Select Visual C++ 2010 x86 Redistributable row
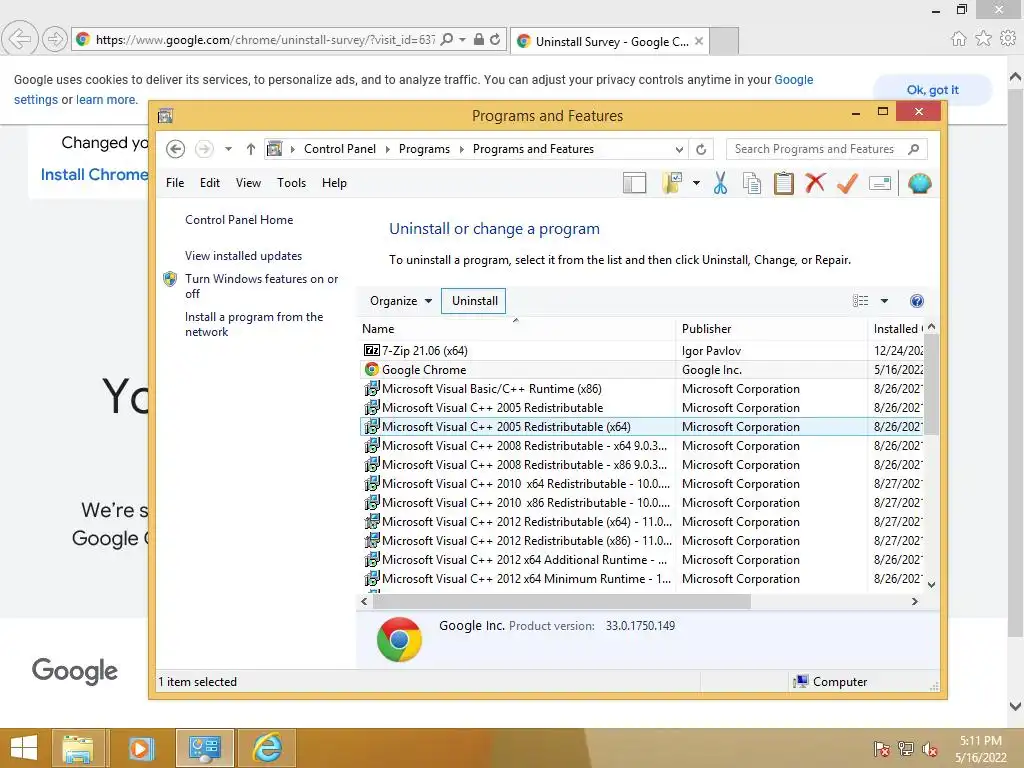 coord(641,503)
